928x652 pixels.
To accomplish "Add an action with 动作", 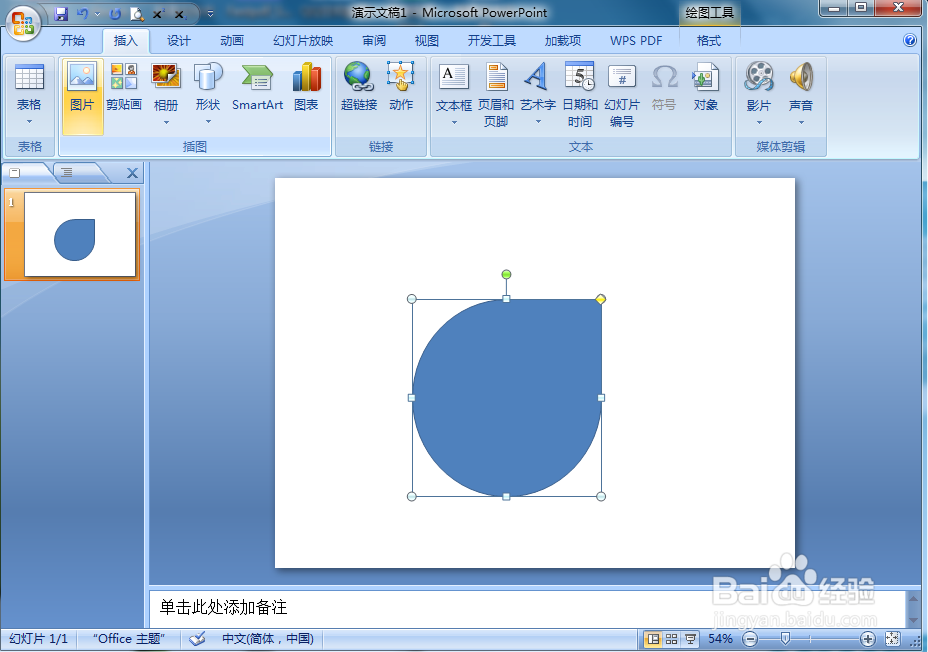I will [401, 89].
